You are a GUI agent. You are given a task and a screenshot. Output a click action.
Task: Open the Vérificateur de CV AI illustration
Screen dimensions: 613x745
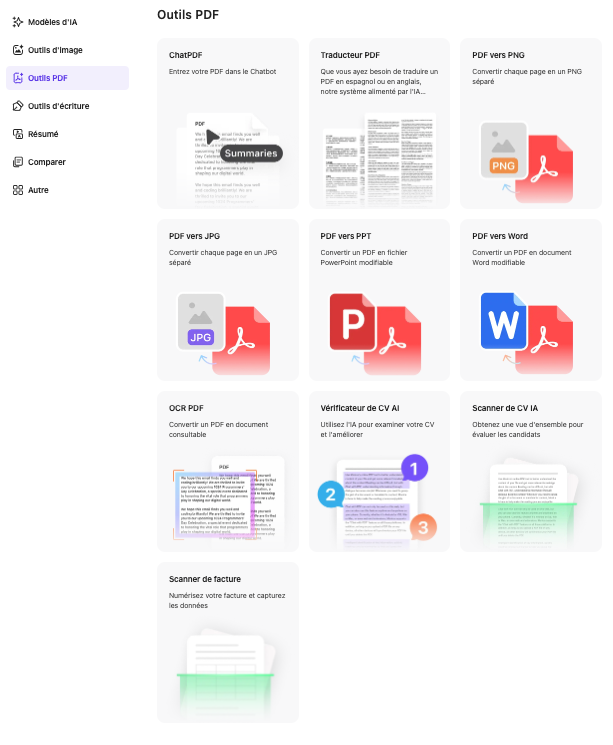click(380, 500)
